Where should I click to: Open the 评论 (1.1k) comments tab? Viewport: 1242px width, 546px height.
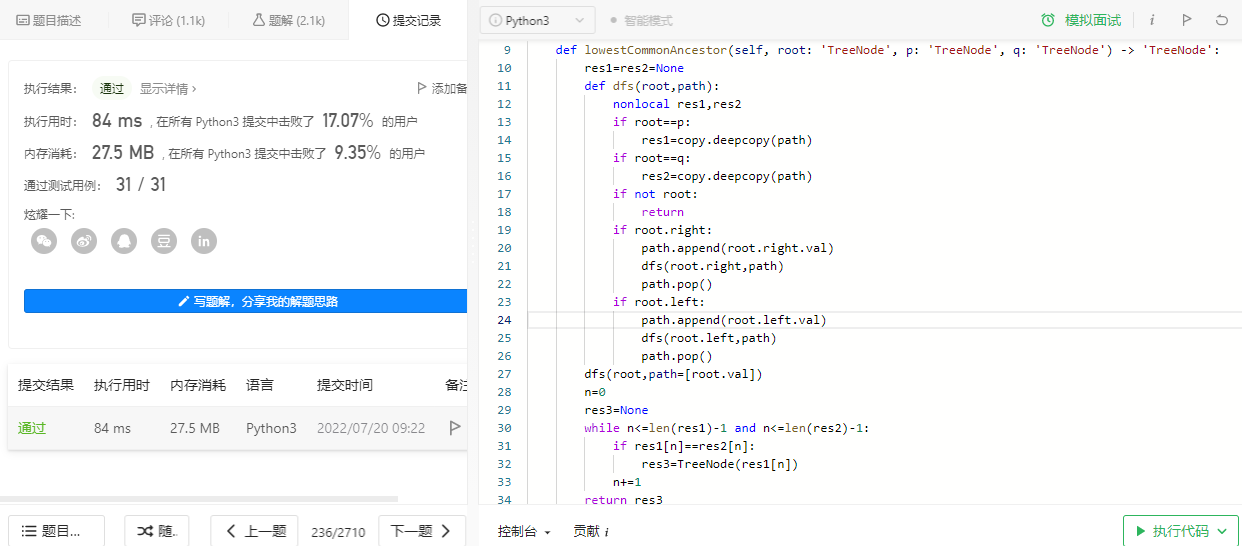[x=168, y=20]
